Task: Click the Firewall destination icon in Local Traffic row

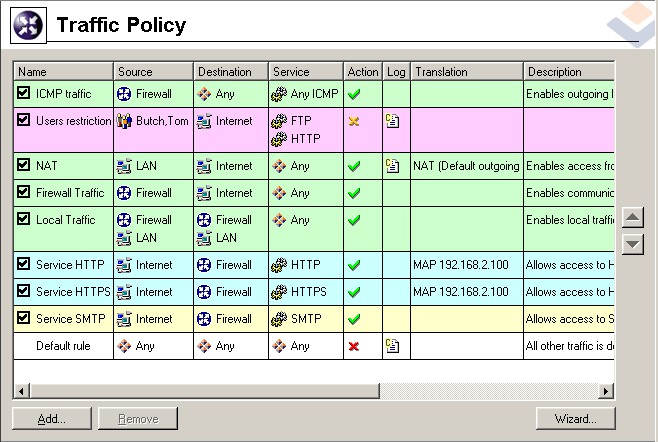Action: pos(204,220)
